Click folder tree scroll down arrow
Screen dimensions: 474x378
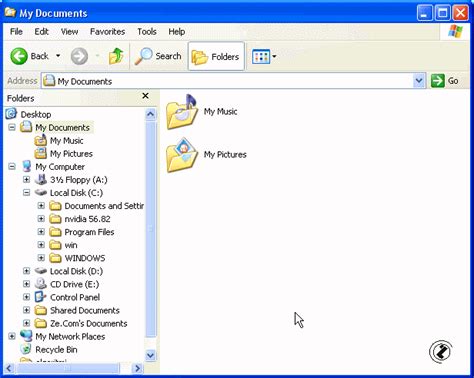[x=151, y=355]
